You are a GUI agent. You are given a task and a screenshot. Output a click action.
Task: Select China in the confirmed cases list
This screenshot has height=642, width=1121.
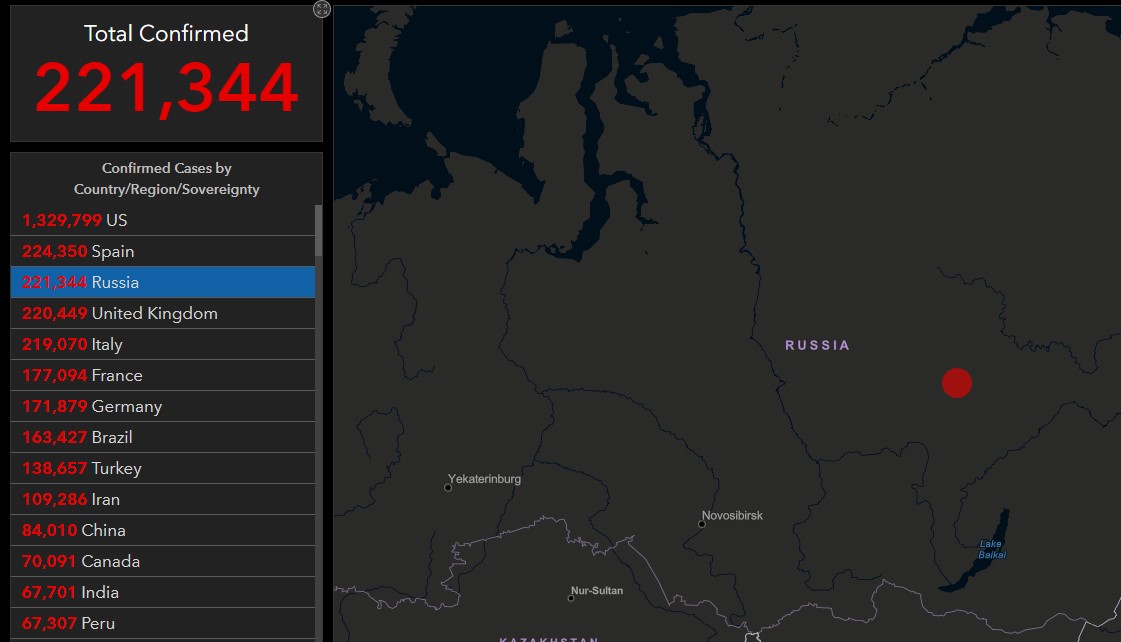click(x=163, y=530)
